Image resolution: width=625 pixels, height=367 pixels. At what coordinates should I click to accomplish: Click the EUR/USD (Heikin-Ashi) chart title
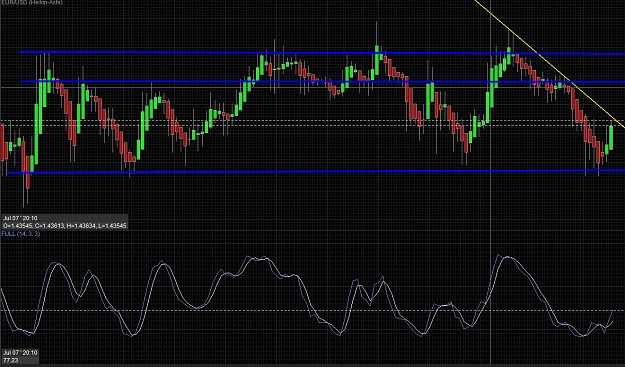coord(31,2)
